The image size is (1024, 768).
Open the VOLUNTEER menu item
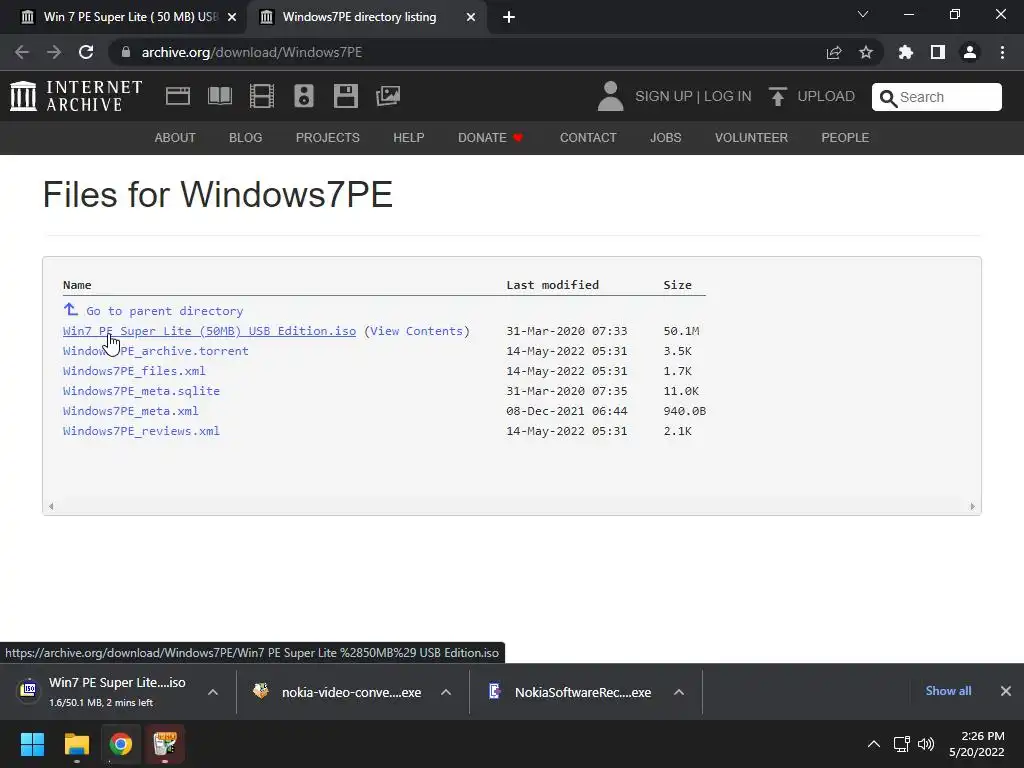point(751,138)
